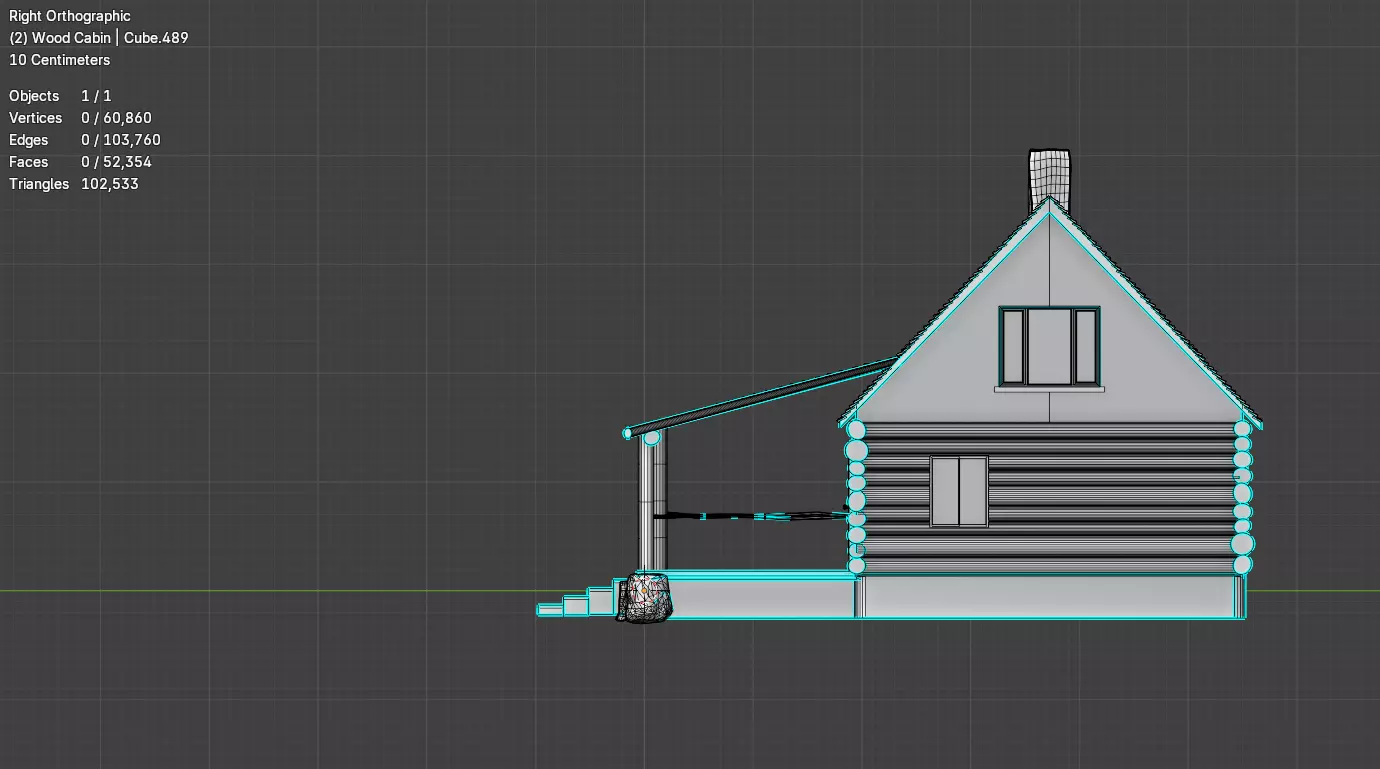Screen dimensions: 1380x769
Task: Click the "0 / 52,354" faces count
Action: click(117, 162)
